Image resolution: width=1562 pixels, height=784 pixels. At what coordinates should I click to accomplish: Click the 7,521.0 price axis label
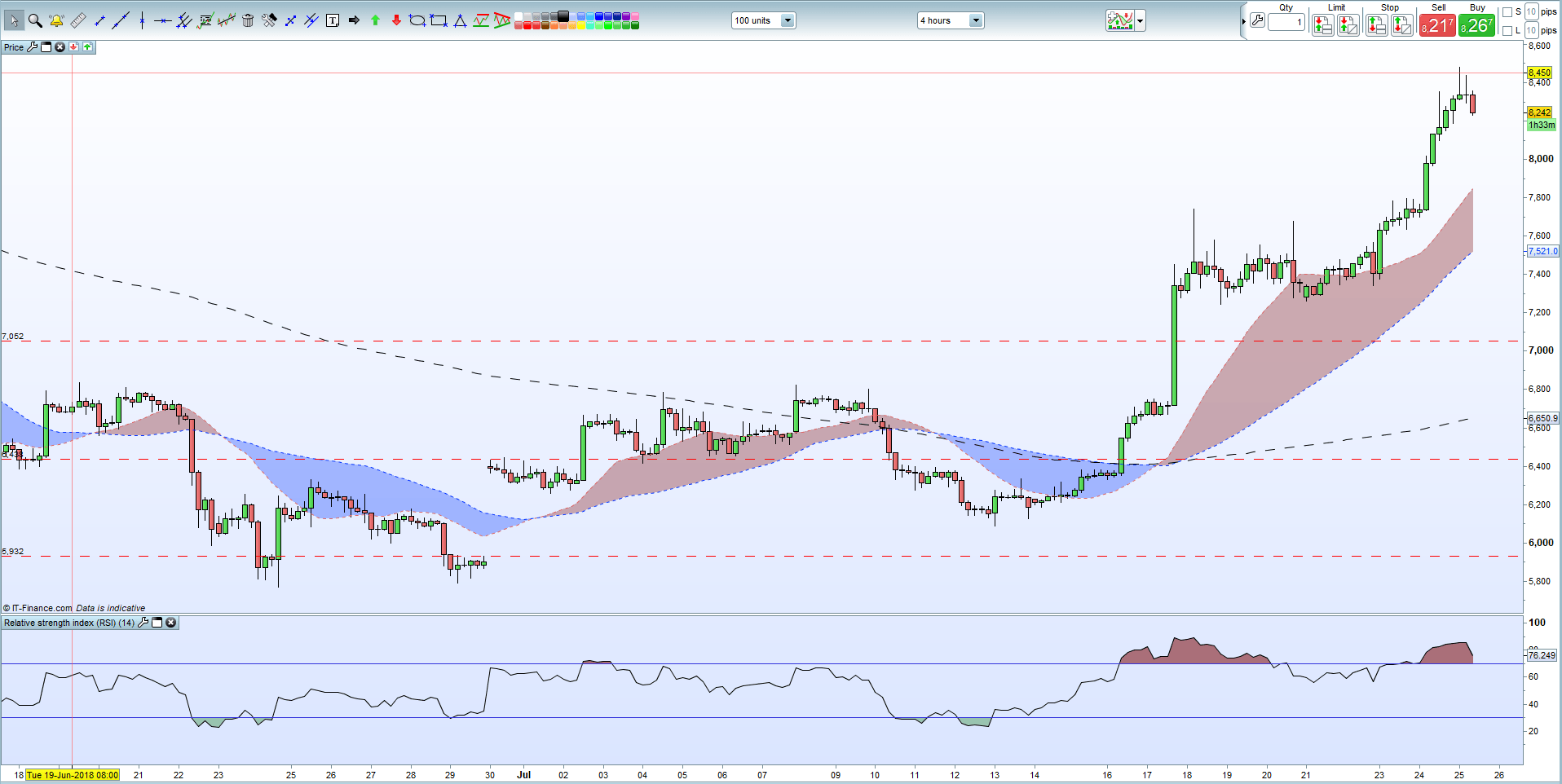[x=1542, y=251]
